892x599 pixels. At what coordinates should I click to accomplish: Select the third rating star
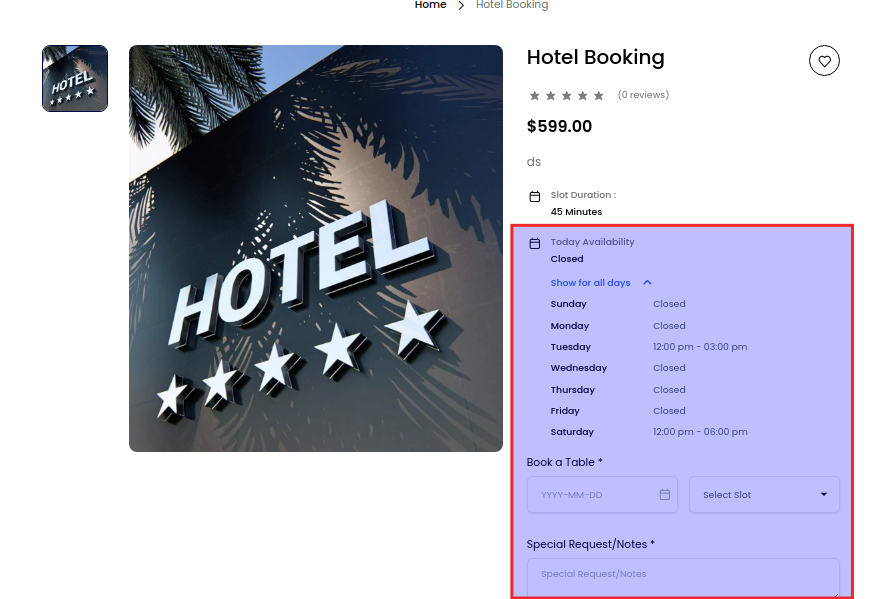[567, 96]
